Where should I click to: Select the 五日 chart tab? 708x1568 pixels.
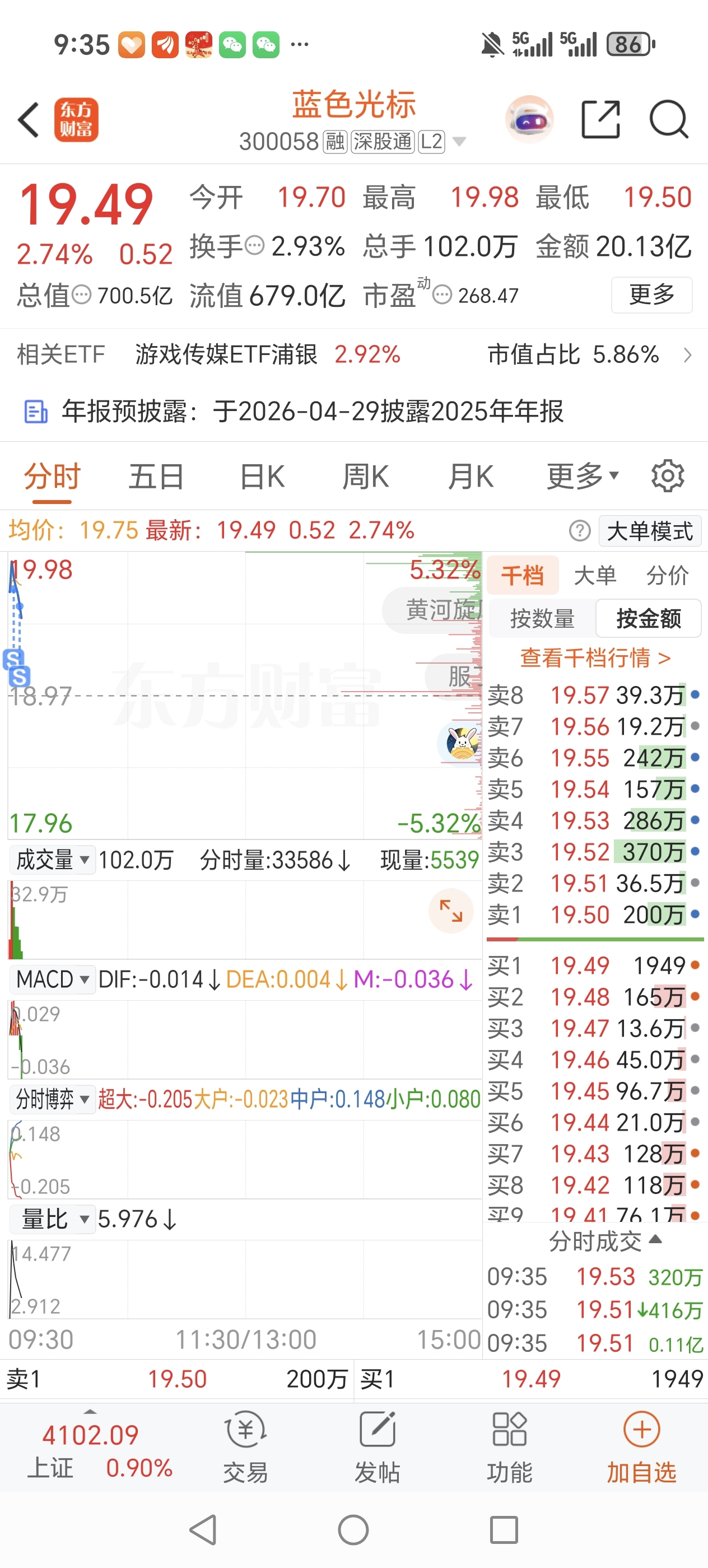click(156, 476)
